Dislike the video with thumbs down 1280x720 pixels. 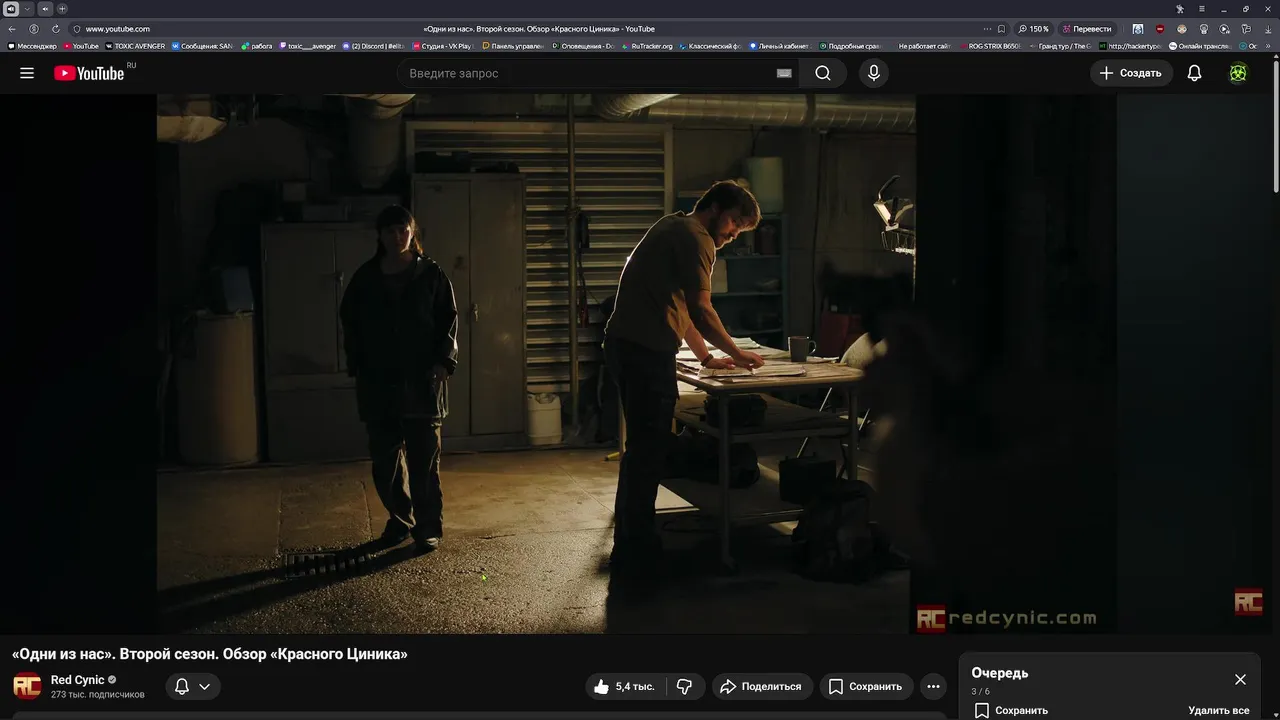click(685, 686)
